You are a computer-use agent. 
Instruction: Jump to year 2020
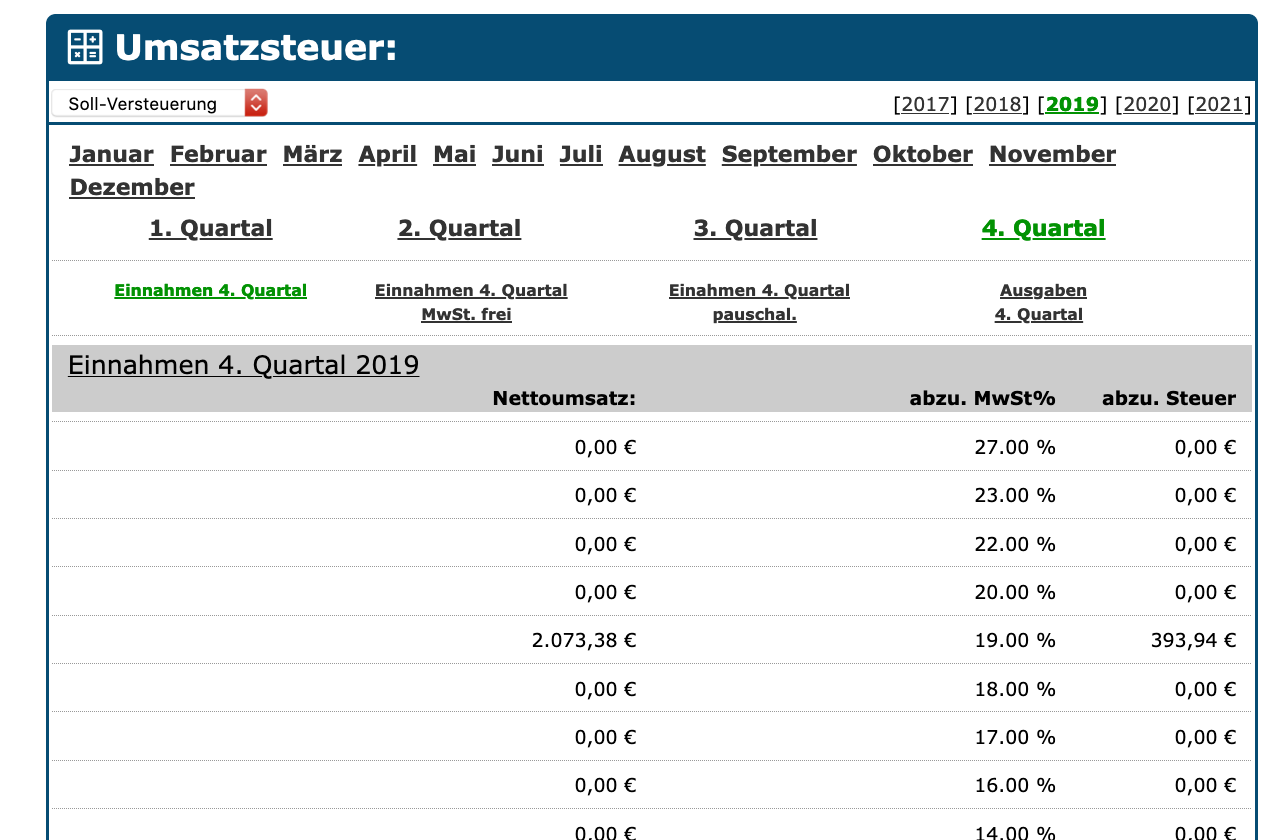tap(1147, 104)
